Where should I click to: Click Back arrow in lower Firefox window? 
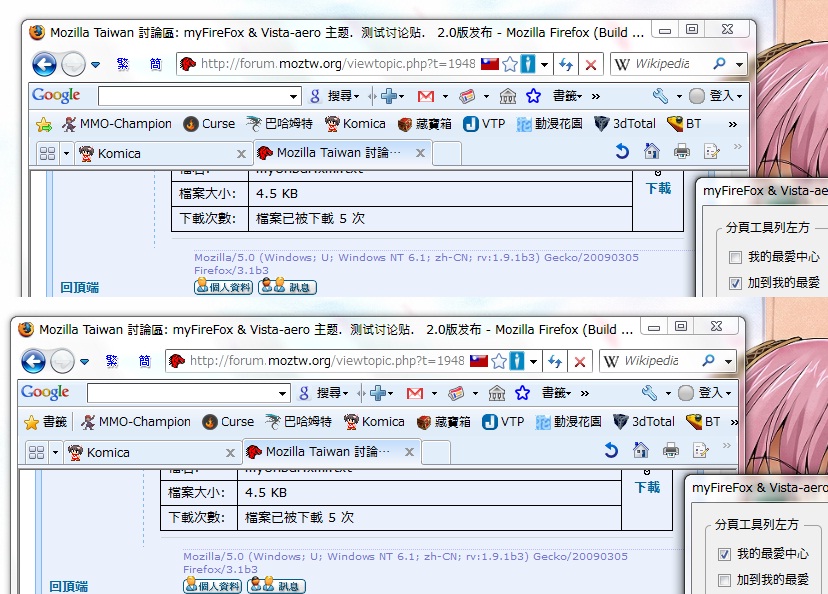[x=33, y=362]
